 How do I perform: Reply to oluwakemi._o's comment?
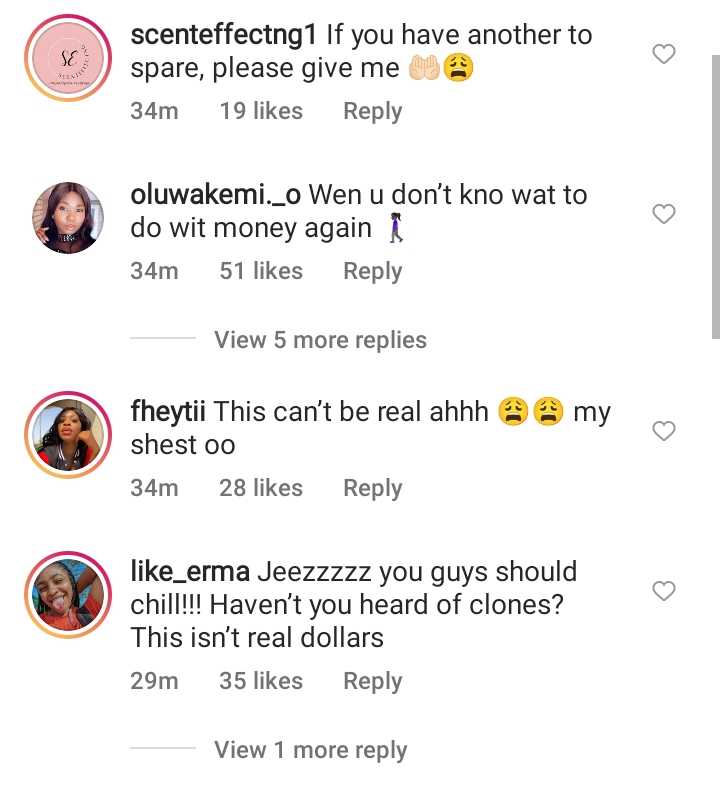pyautogui.click(x=372, y=271)
